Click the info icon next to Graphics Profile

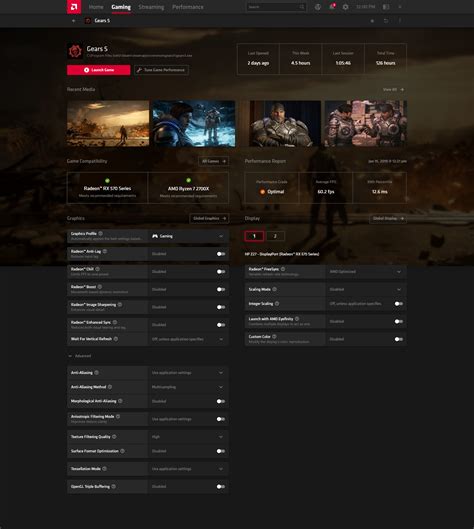101,233
